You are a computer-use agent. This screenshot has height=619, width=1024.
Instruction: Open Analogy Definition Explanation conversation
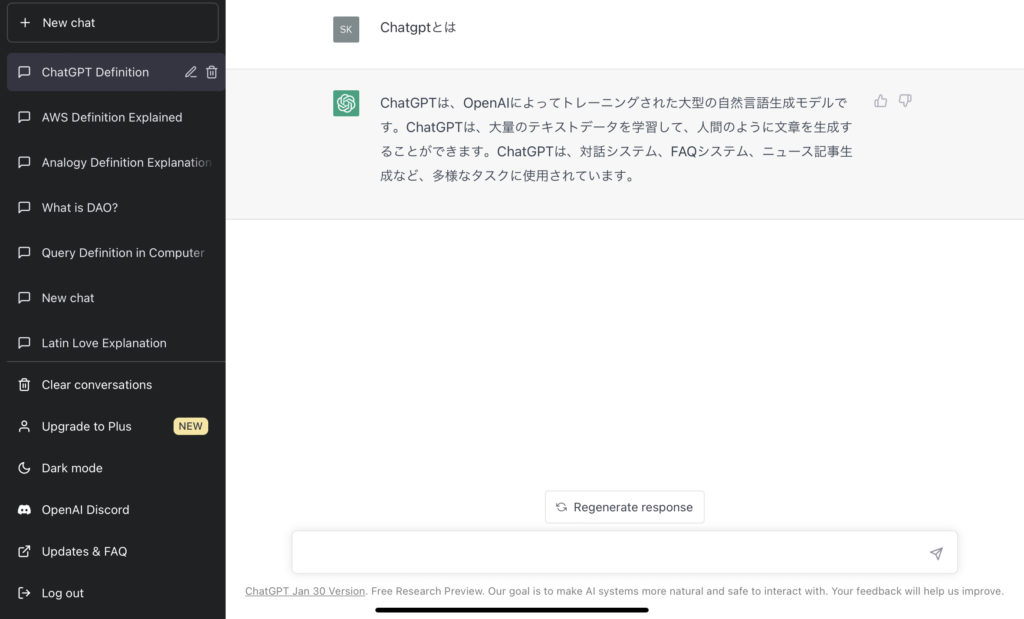point(125,162)
